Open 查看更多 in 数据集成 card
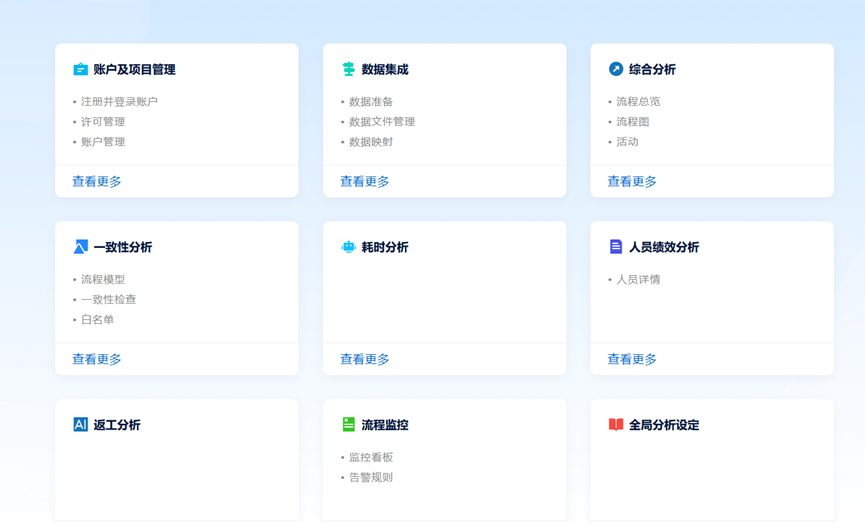865x523 pixels. point(365,182)
